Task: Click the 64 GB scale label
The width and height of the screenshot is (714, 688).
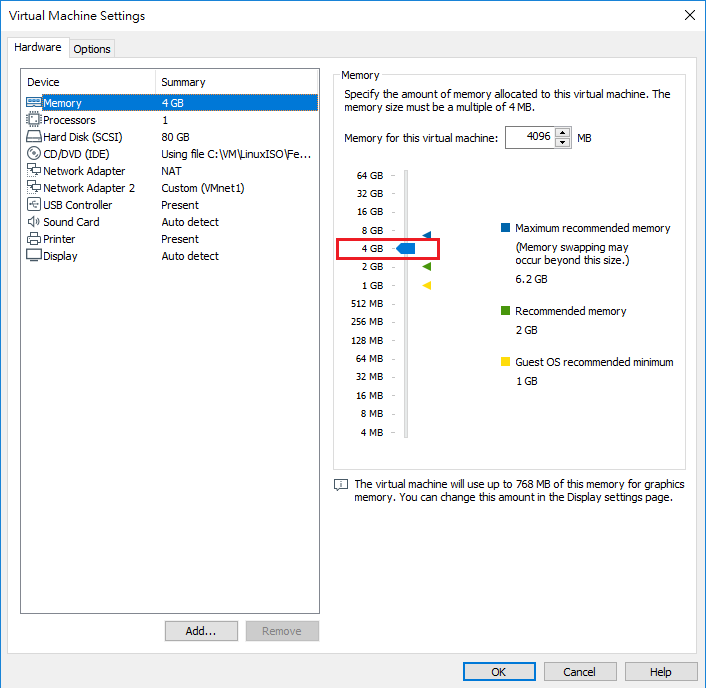Action: (370, 175)
